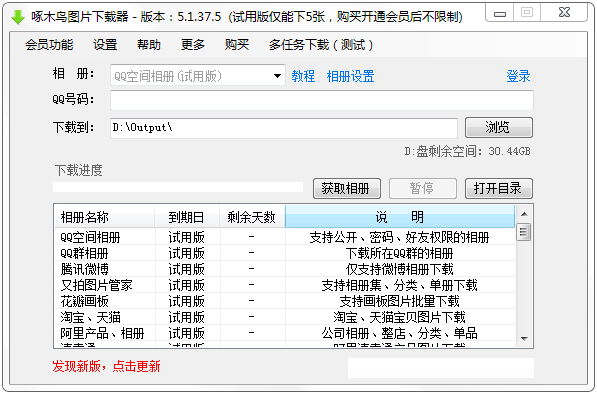Image resolution: width=597 pixels, height=393 pixels.
Task: Click the list scrollbar up arrow
Action: [524, 214]
